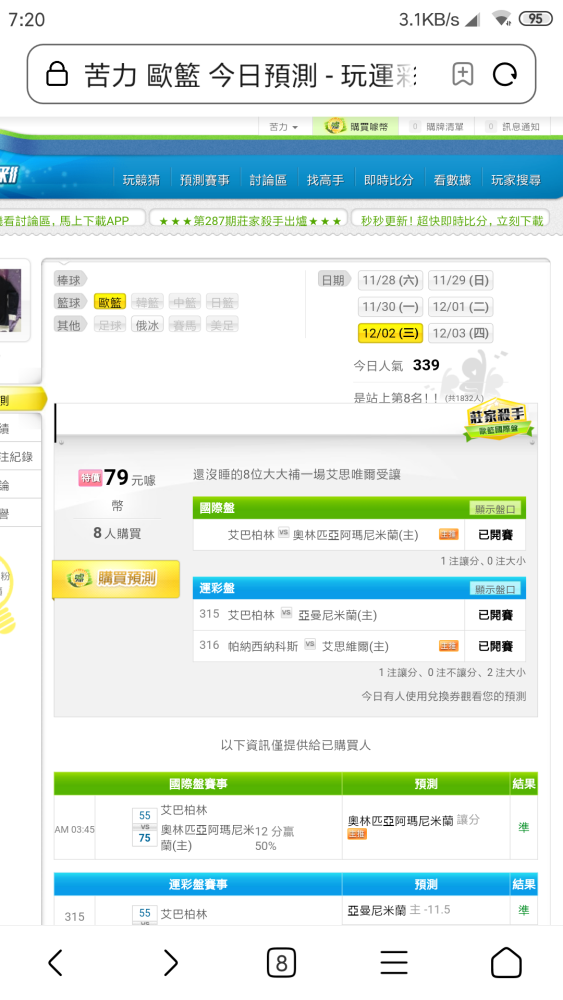563x1000 pixels.
Task: Tap the browser home icon
Action: (x=506, y=962)
